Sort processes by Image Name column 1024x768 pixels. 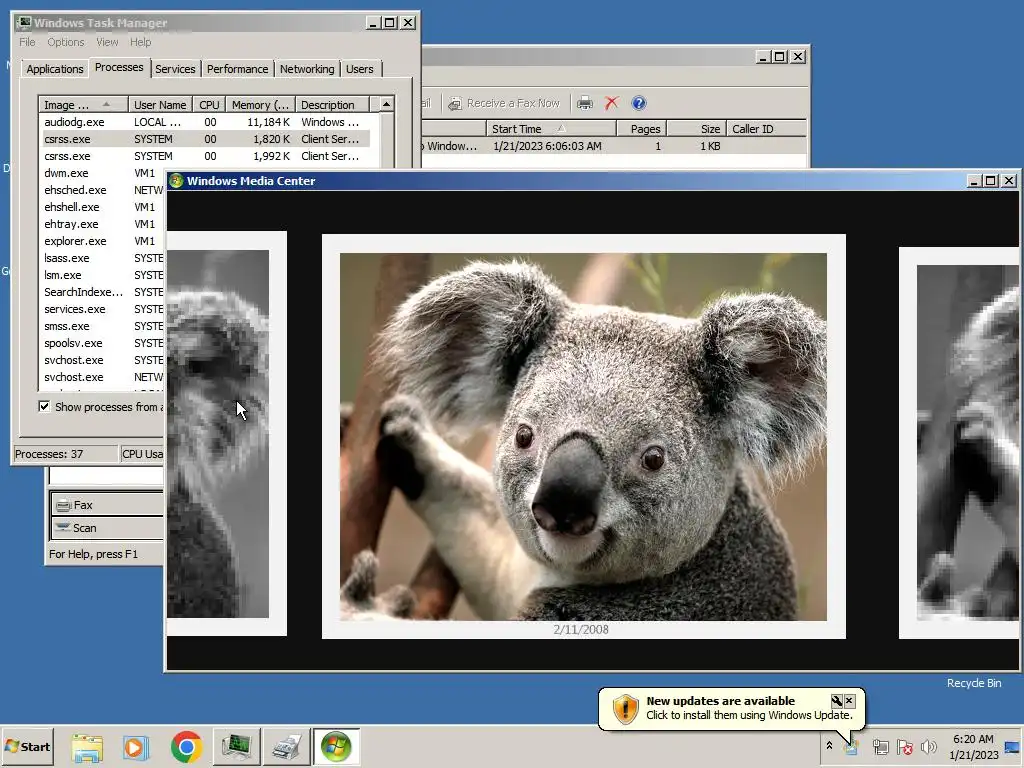click(x=83, y=104)
